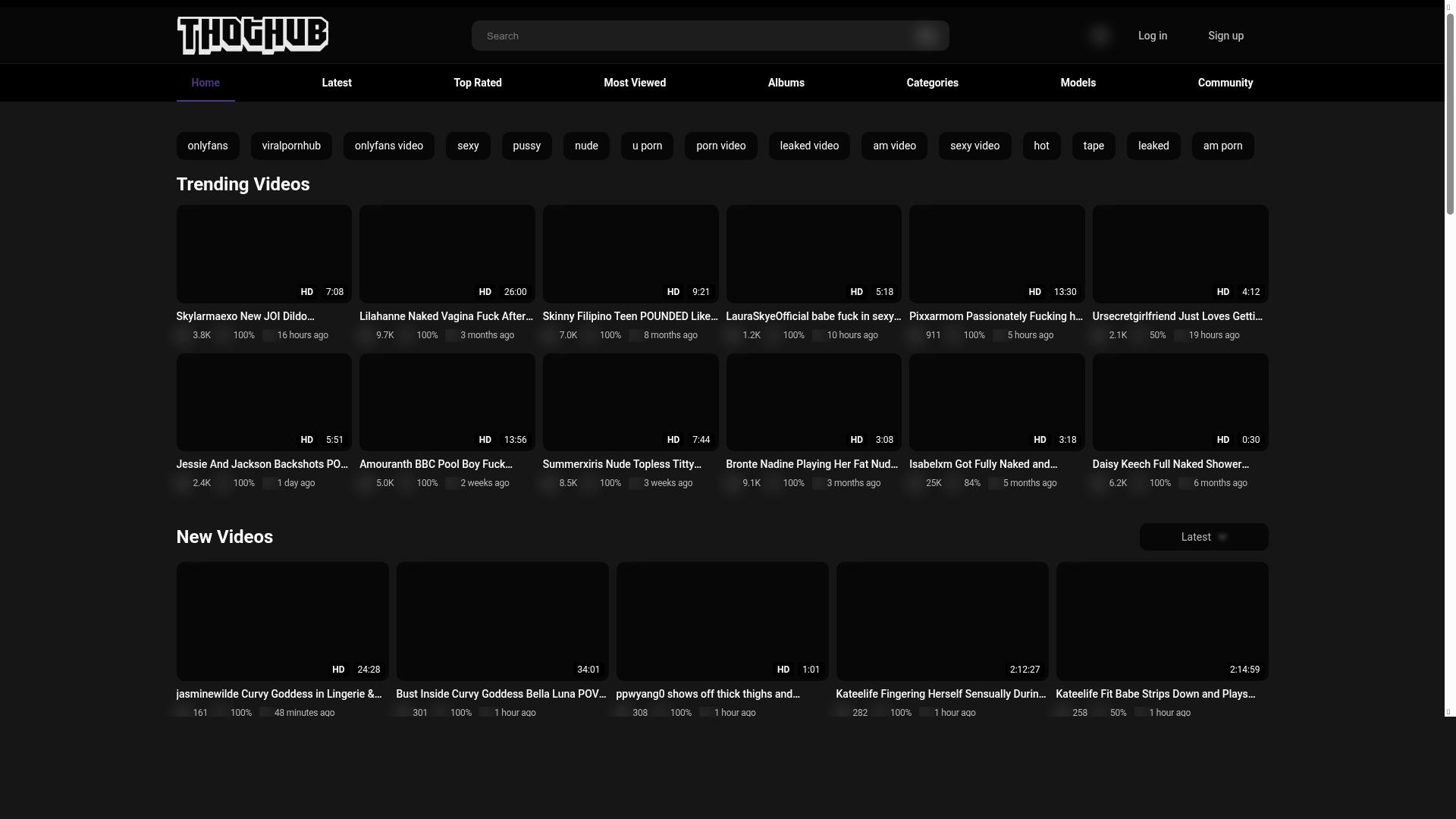Open the Models navigation tab
This screenshot has width=1456, height=819.
tap(1078, 83)
